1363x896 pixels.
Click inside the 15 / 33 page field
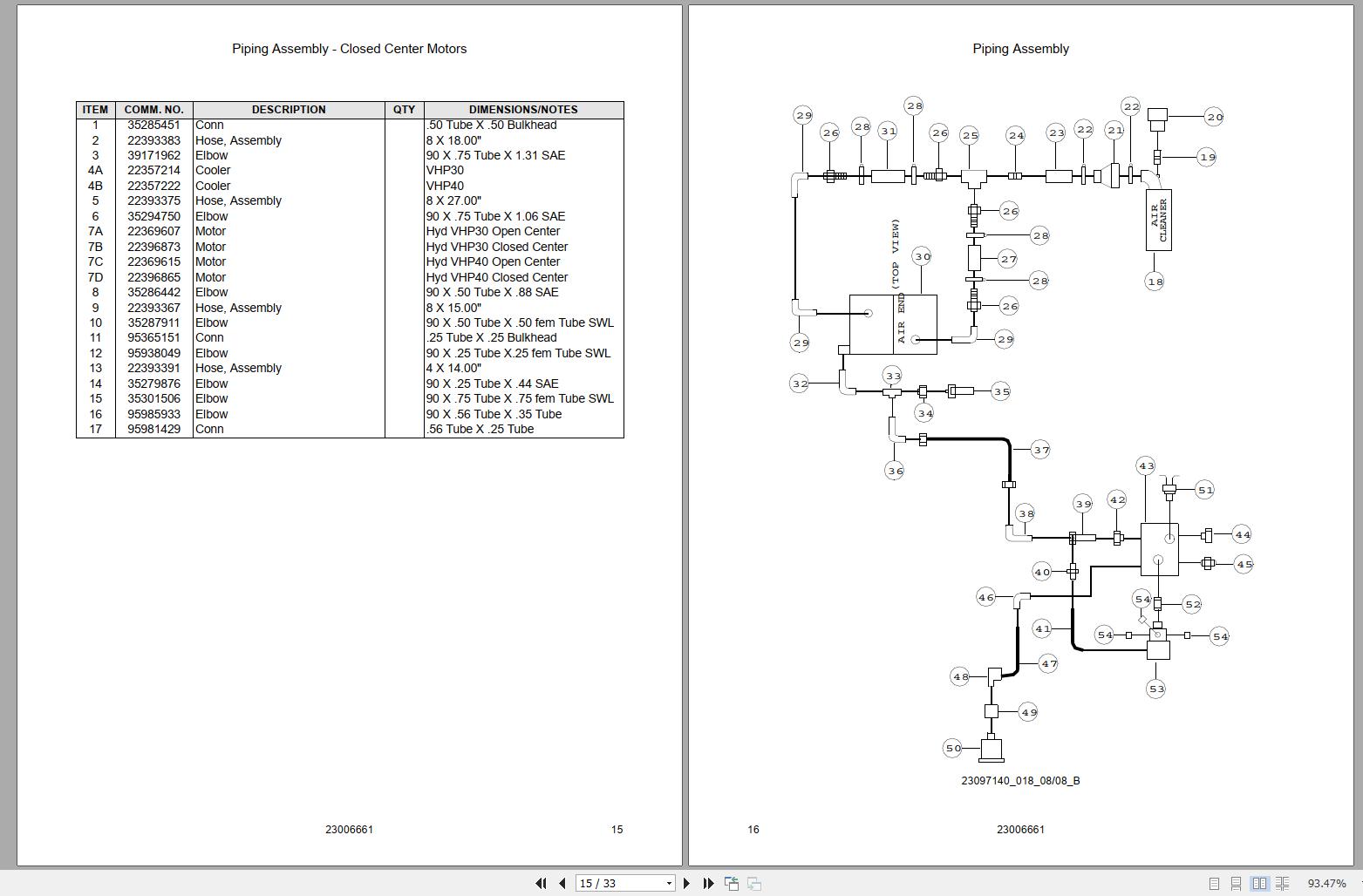(610, 883)
